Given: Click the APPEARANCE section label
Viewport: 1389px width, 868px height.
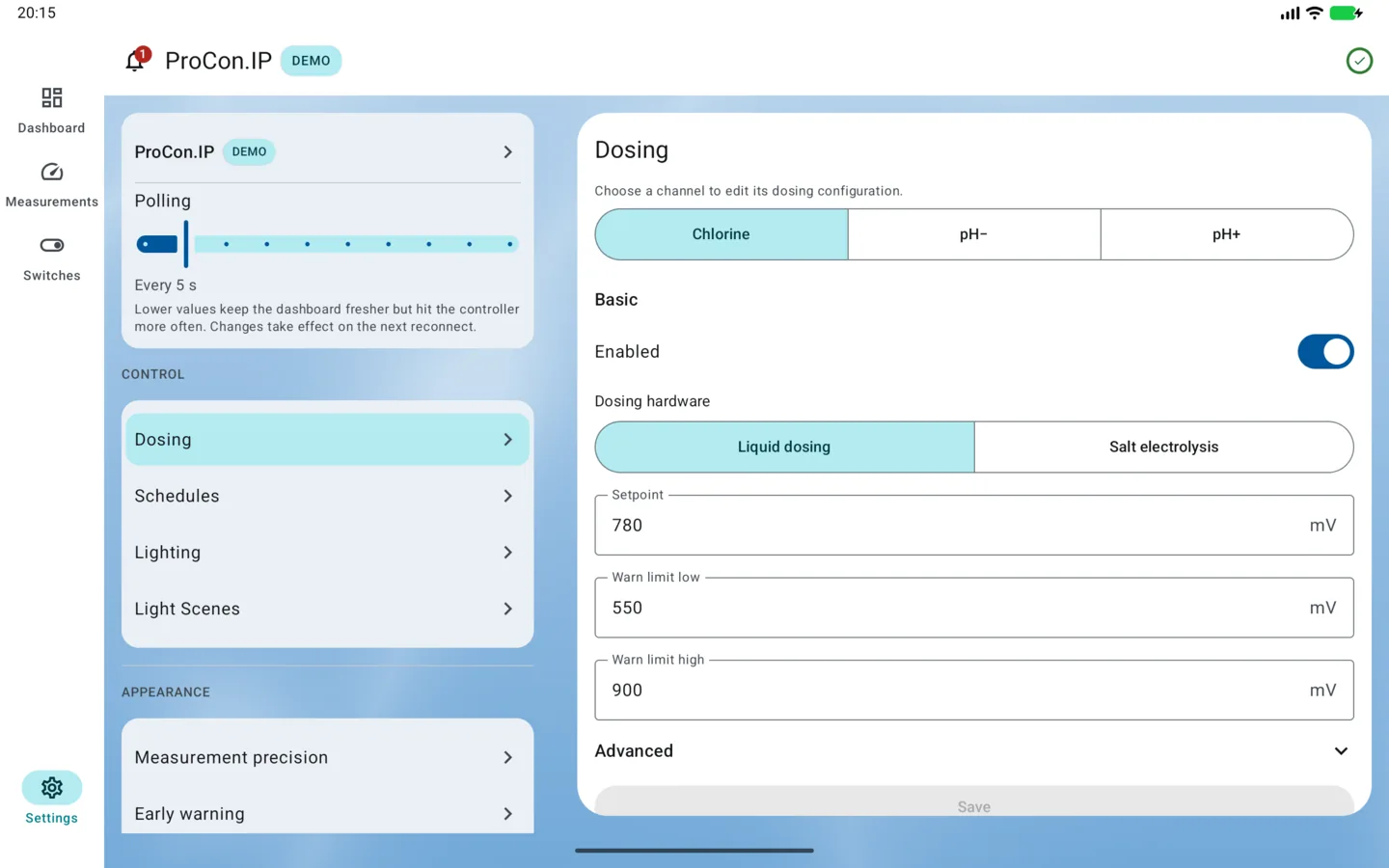Looking at the screenshot, I should tap(166, 692).
